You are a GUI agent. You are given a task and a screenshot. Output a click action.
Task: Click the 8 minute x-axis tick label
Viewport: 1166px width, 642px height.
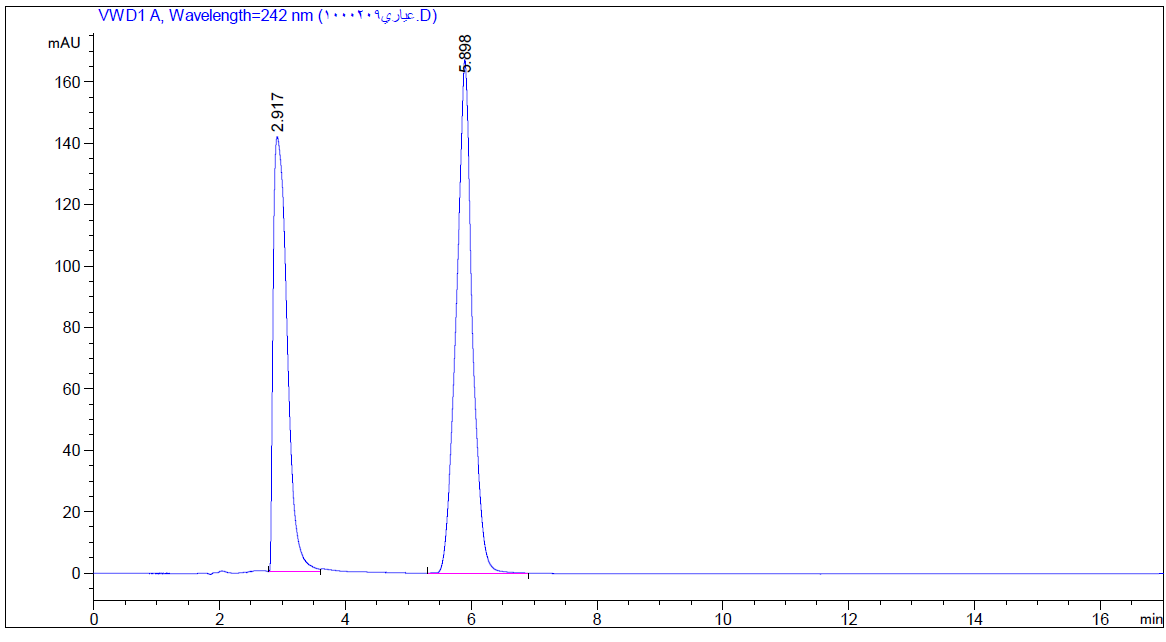(x=597, y=619)
